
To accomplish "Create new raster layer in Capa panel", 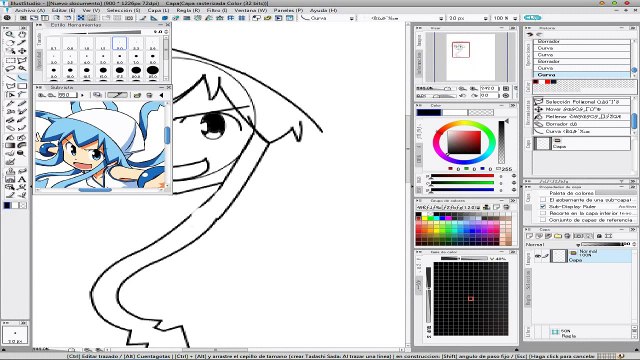I will click(x=530, y=236).
